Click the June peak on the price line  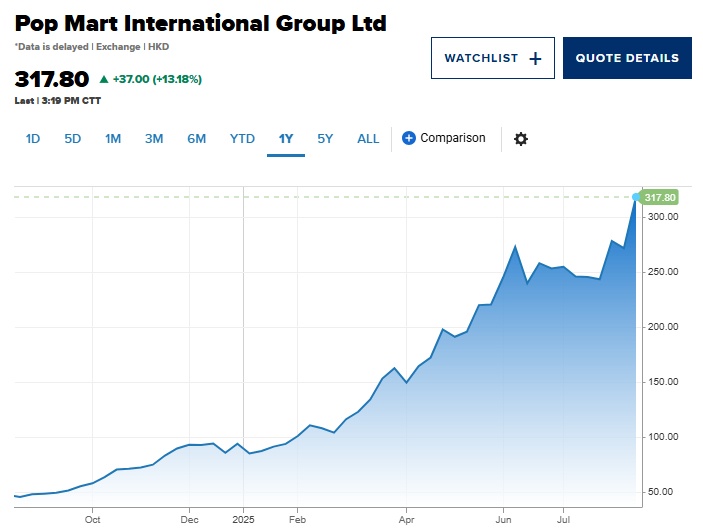[x=515, y=246]
